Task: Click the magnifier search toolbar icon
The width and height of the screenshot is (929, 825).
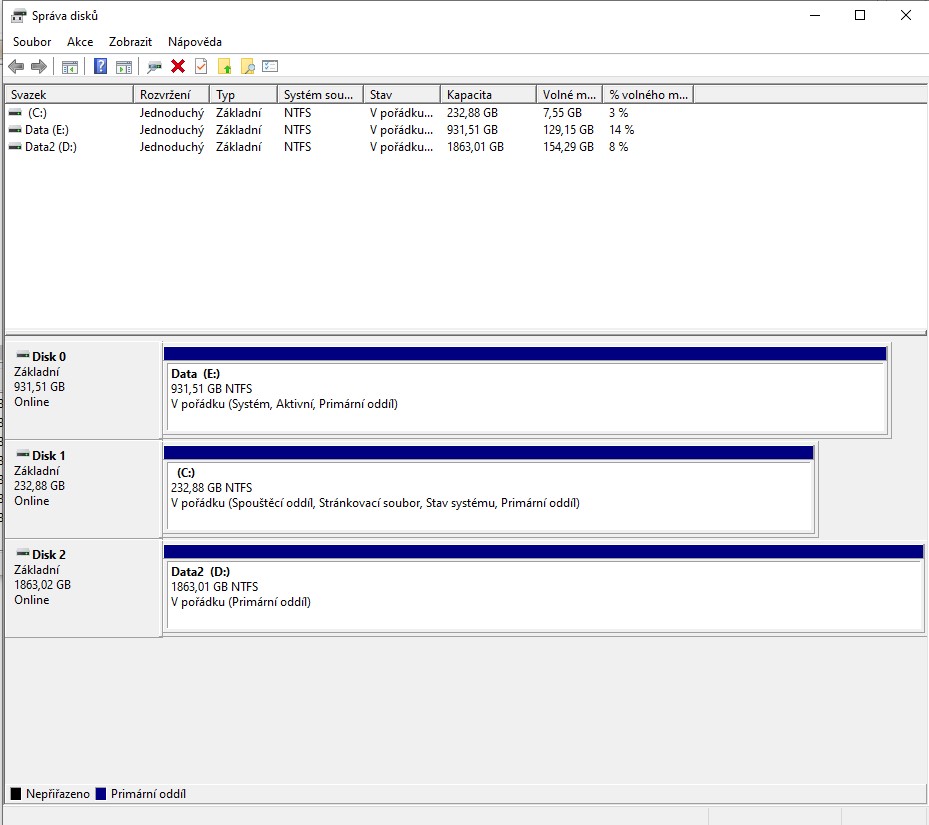Action: click(x=247, y=67)
